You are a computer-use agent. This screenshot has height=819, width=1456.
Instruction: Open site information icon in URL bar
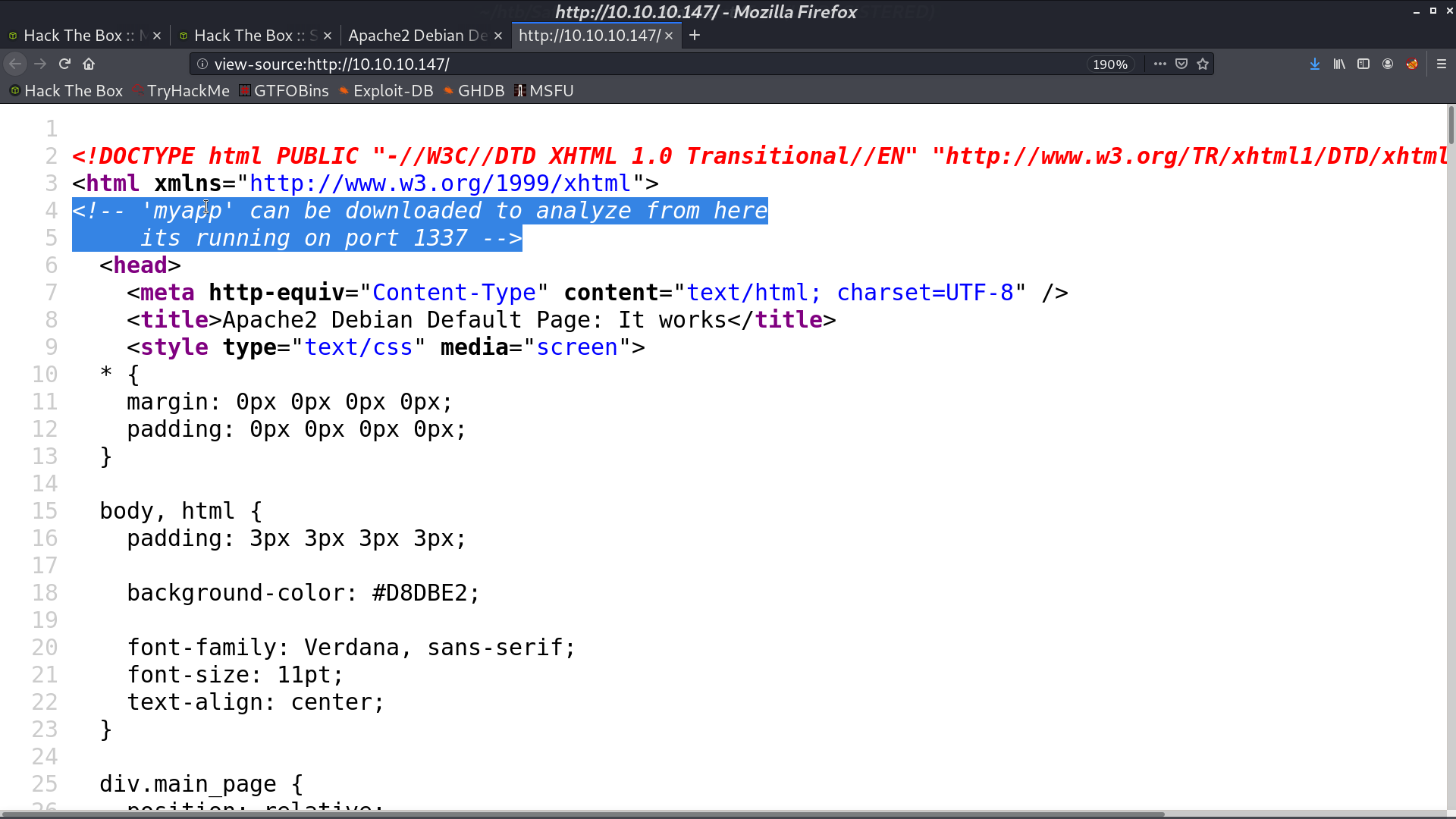202,64
